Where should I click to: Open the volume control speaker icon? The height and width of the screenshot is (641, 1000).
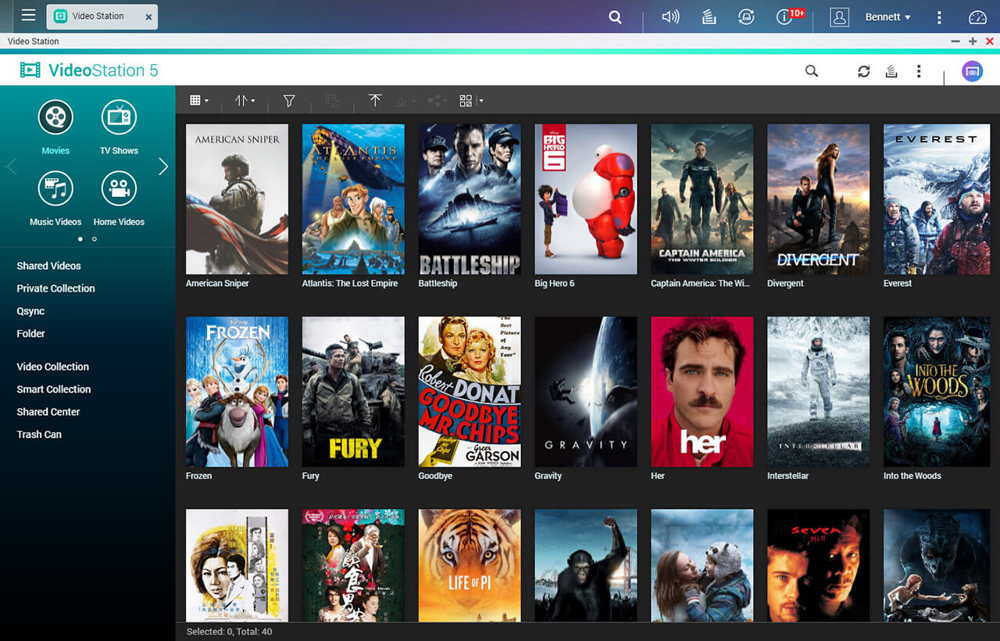point(670,17)
